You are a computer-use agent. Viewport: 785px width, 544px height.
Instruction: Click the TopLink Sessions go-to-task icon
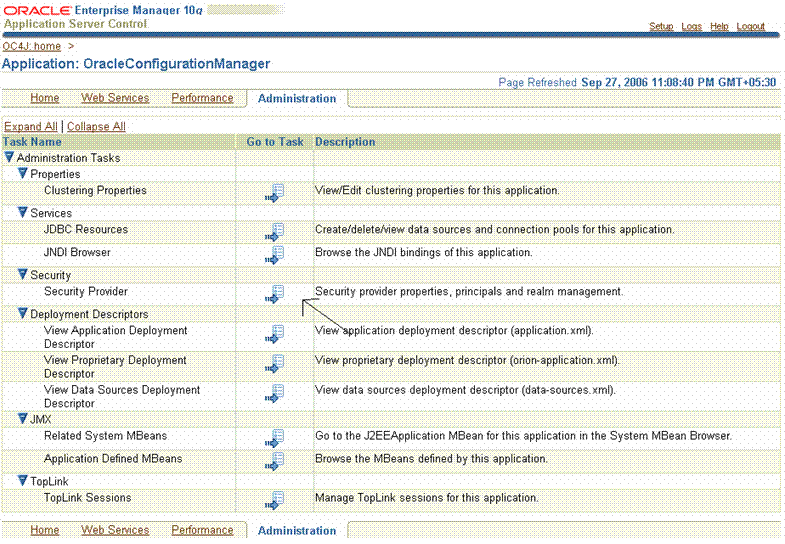tap(274, 500)
